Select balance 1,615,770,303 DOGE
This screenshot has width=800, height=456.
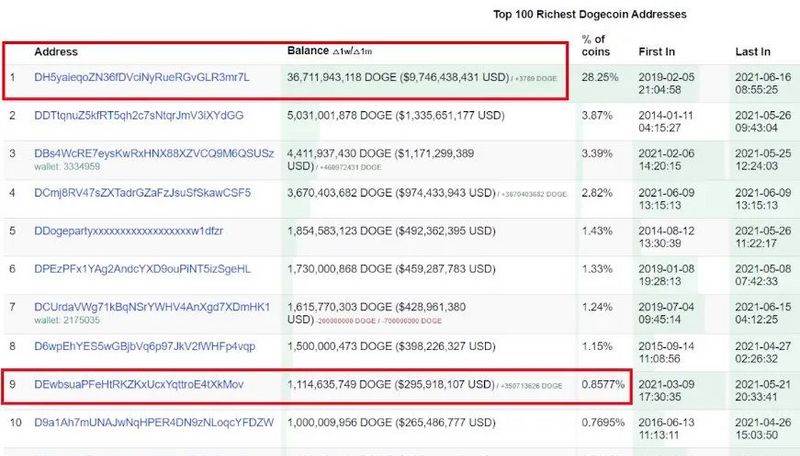339,307
